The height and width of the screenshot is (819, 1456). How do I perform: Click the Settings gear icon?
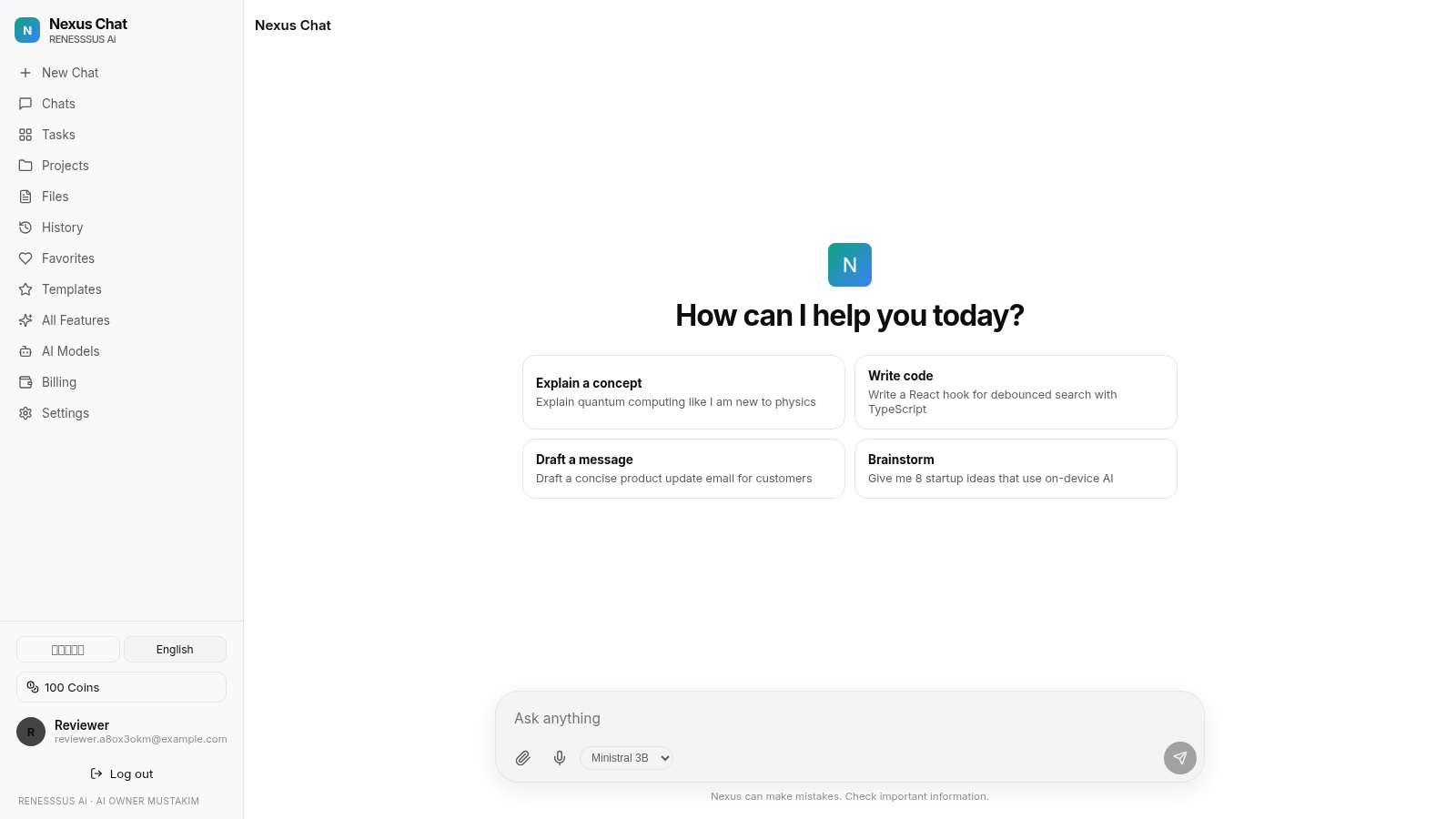pyautogui.click(x=25, y=413)
